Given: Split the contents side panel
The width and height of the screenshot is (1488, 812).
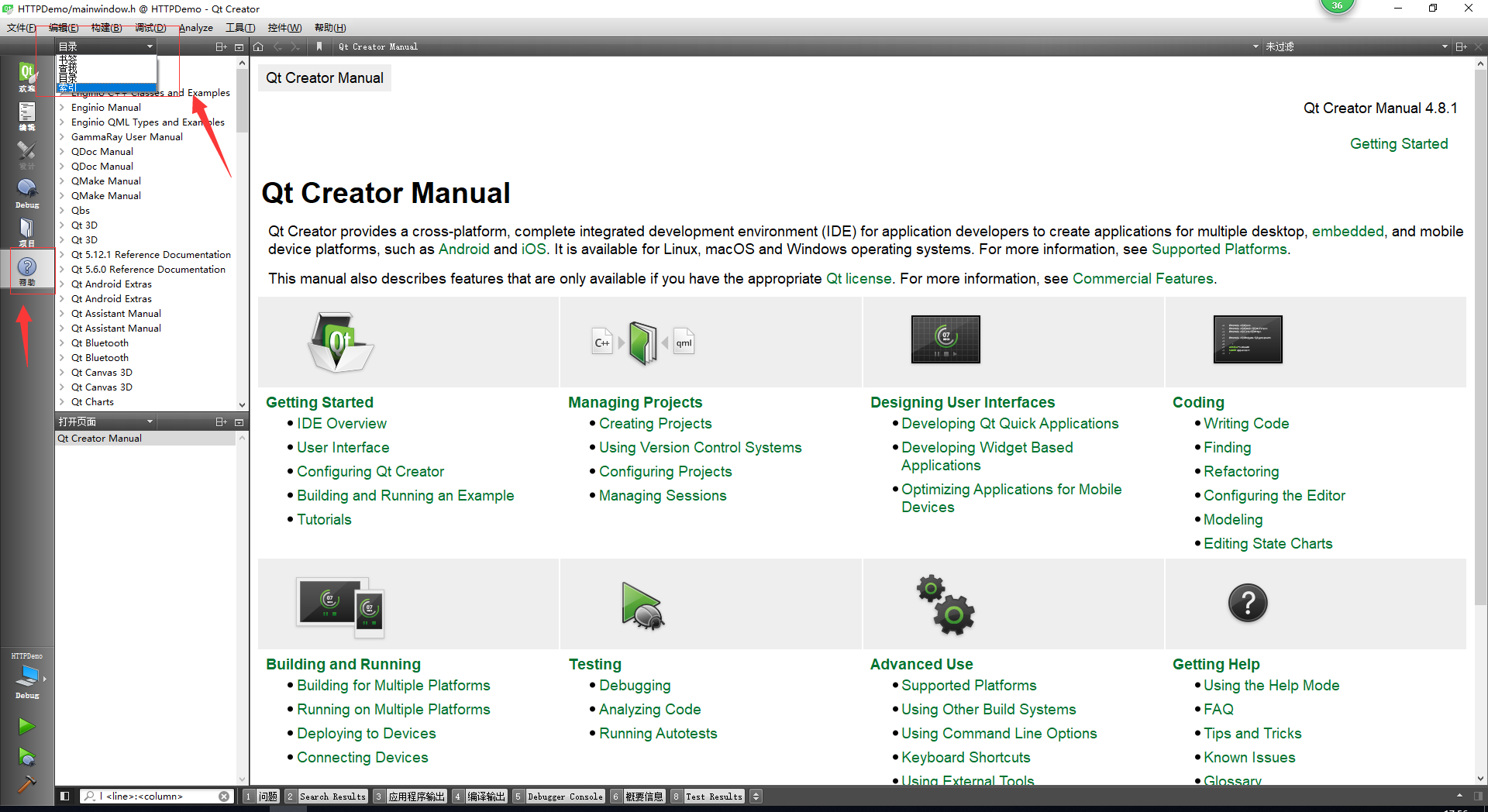Looking at the screenshot, I should point(221,46).
